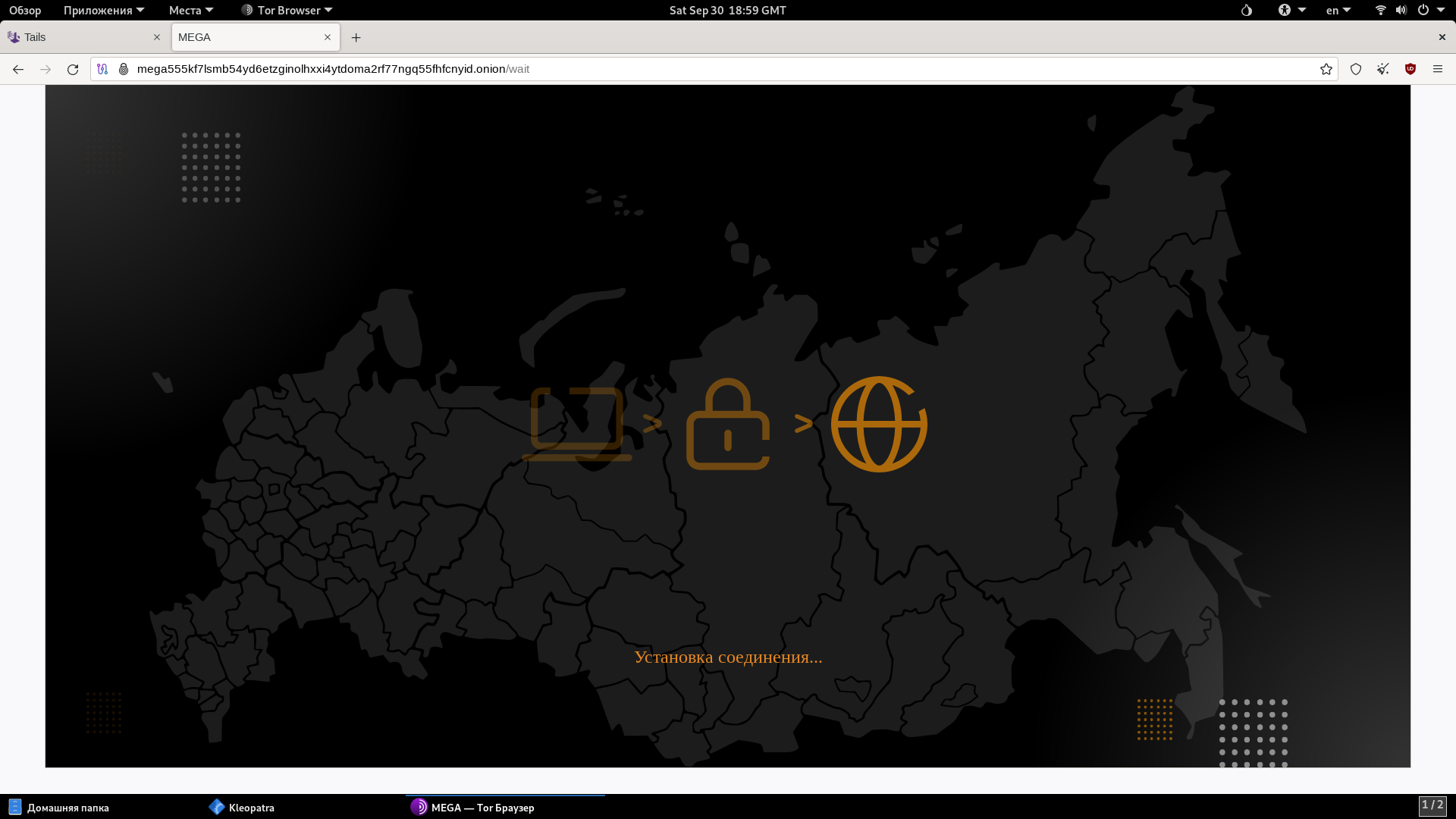Reload the current MEGA page

(73, 69)
